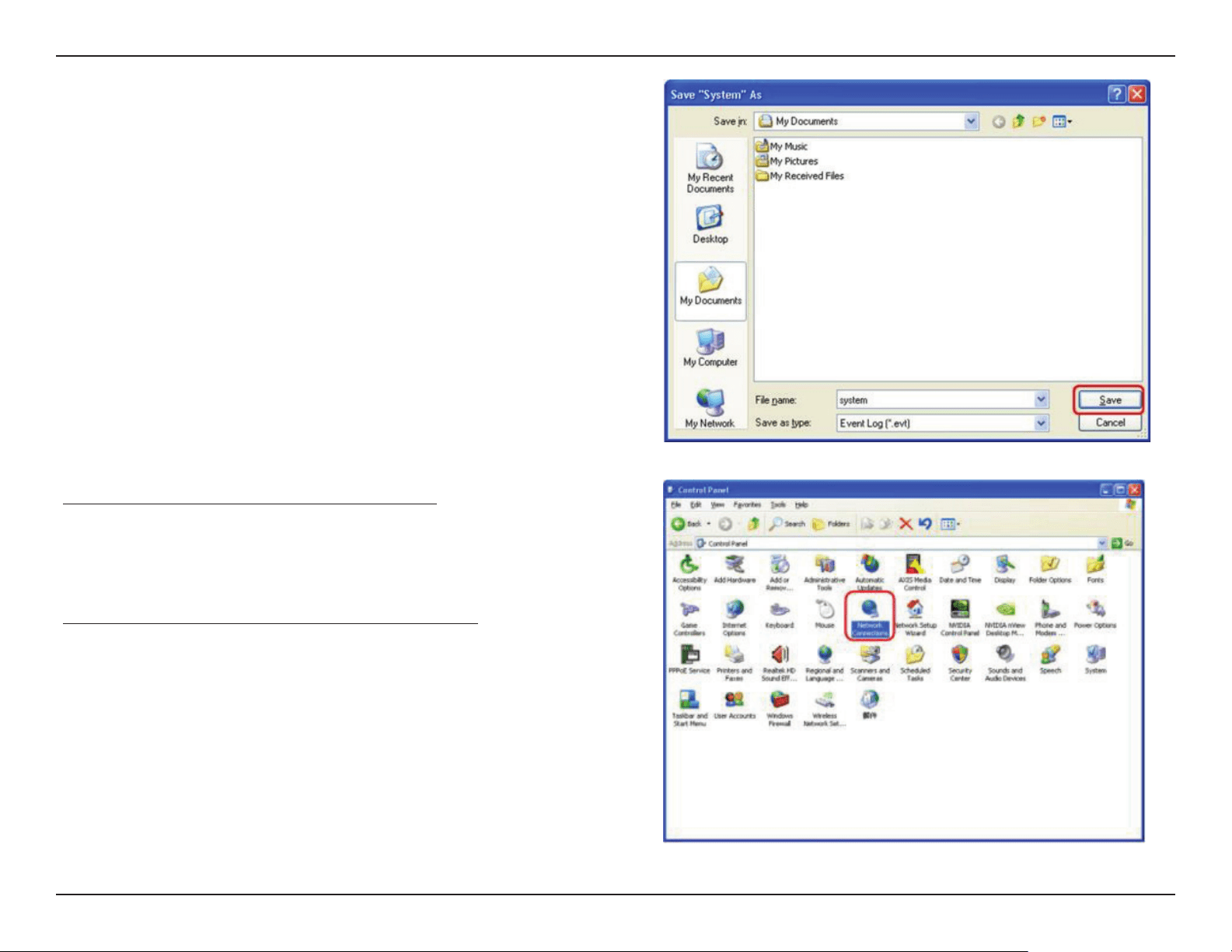This screenshot has height=952, width=1232.
Task: Open System icon in Control Panel
Action: tap(1095, 659)
